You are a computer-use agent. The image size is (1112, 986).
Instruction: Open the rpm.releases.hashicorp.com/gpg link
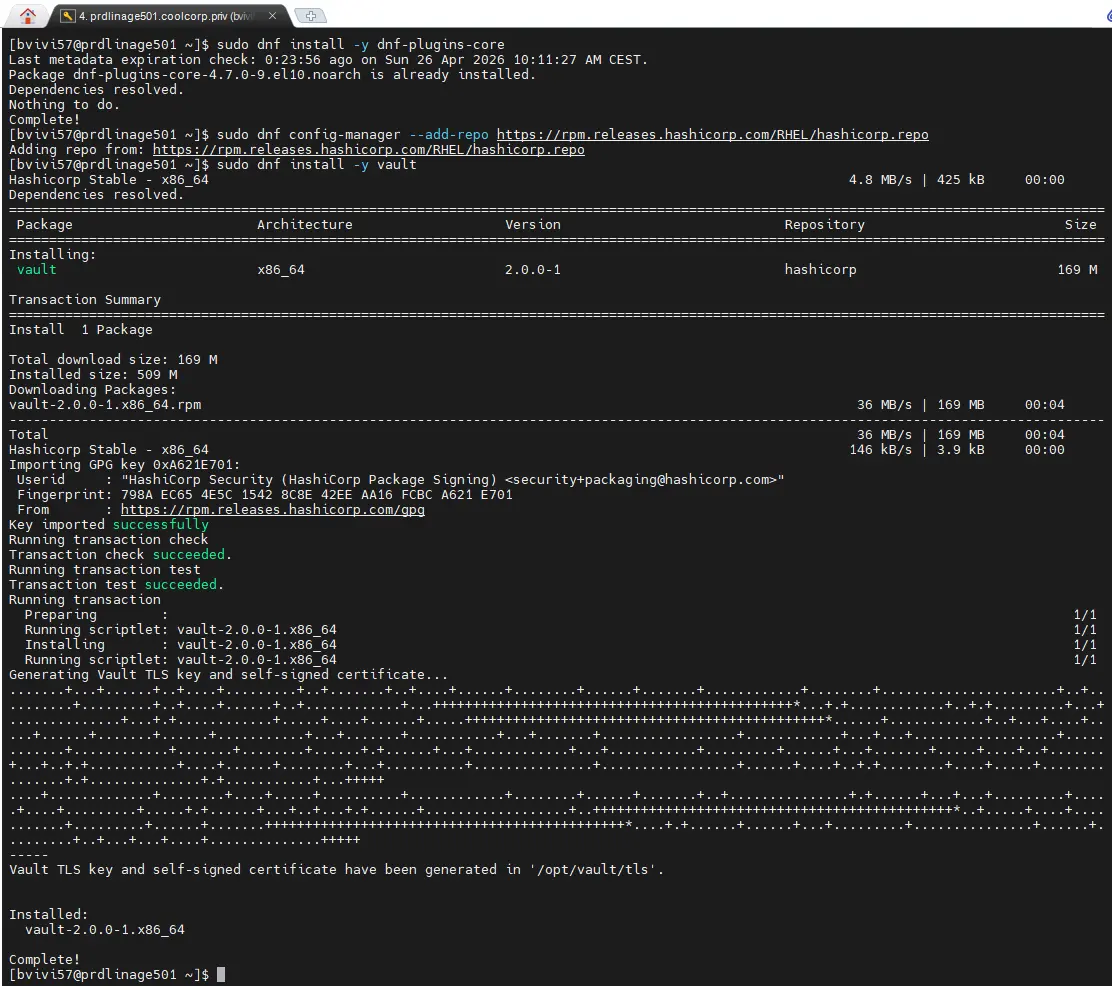coord(272,509)
